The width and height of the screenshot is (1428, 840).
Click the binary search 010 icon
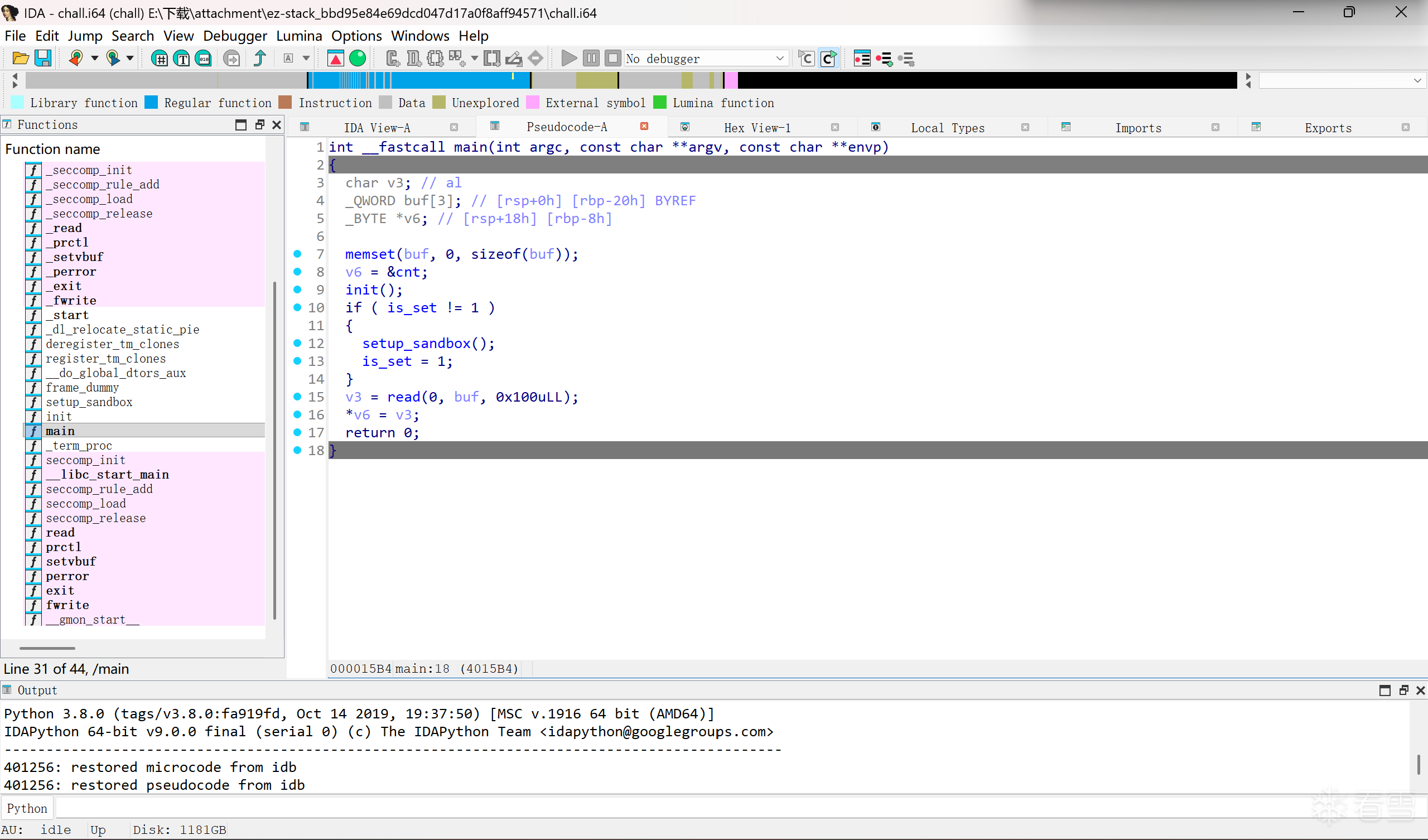[x=204, y=59]
